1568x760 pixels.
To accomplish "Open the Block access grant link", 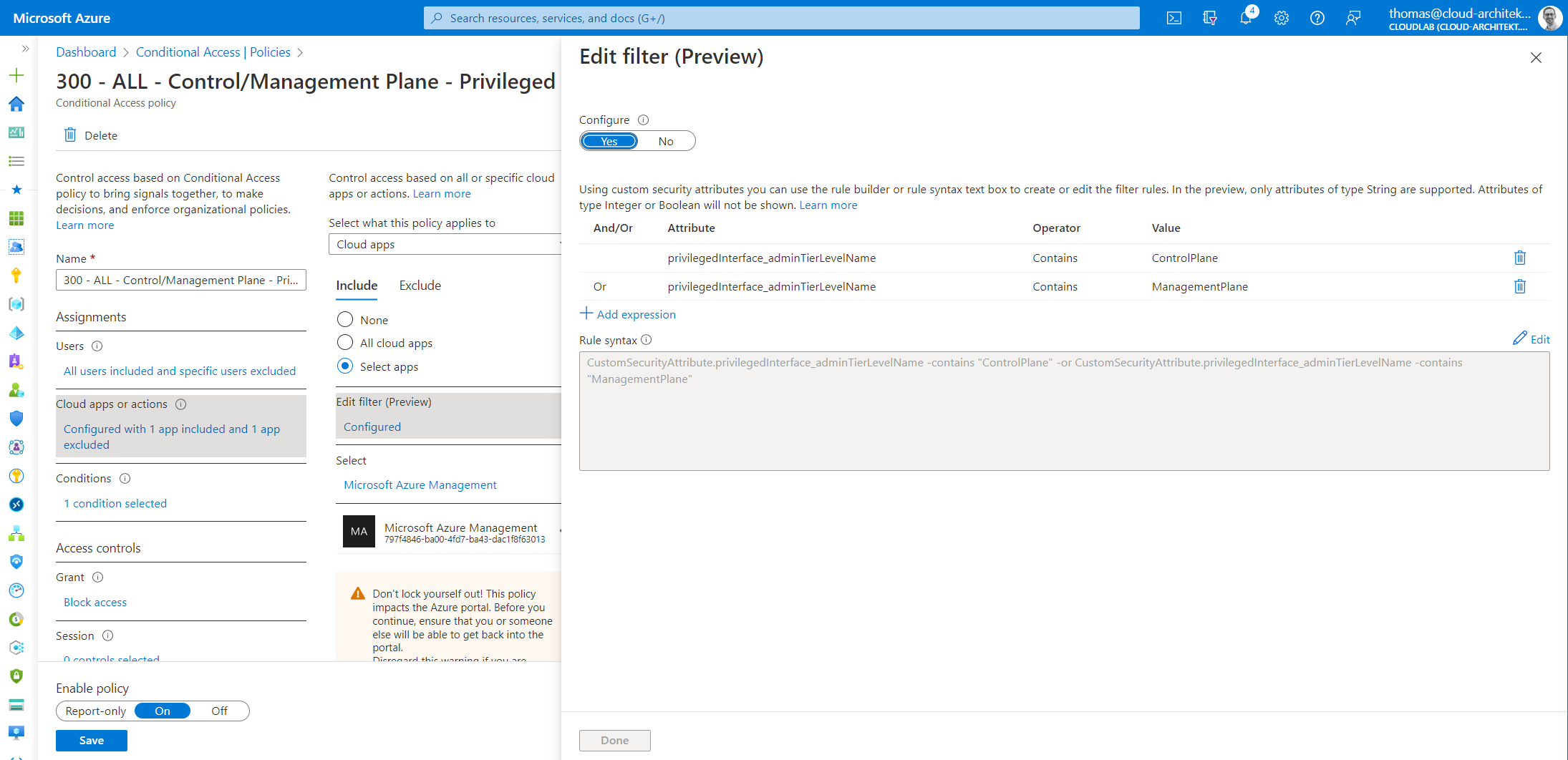I will point(95,602).
